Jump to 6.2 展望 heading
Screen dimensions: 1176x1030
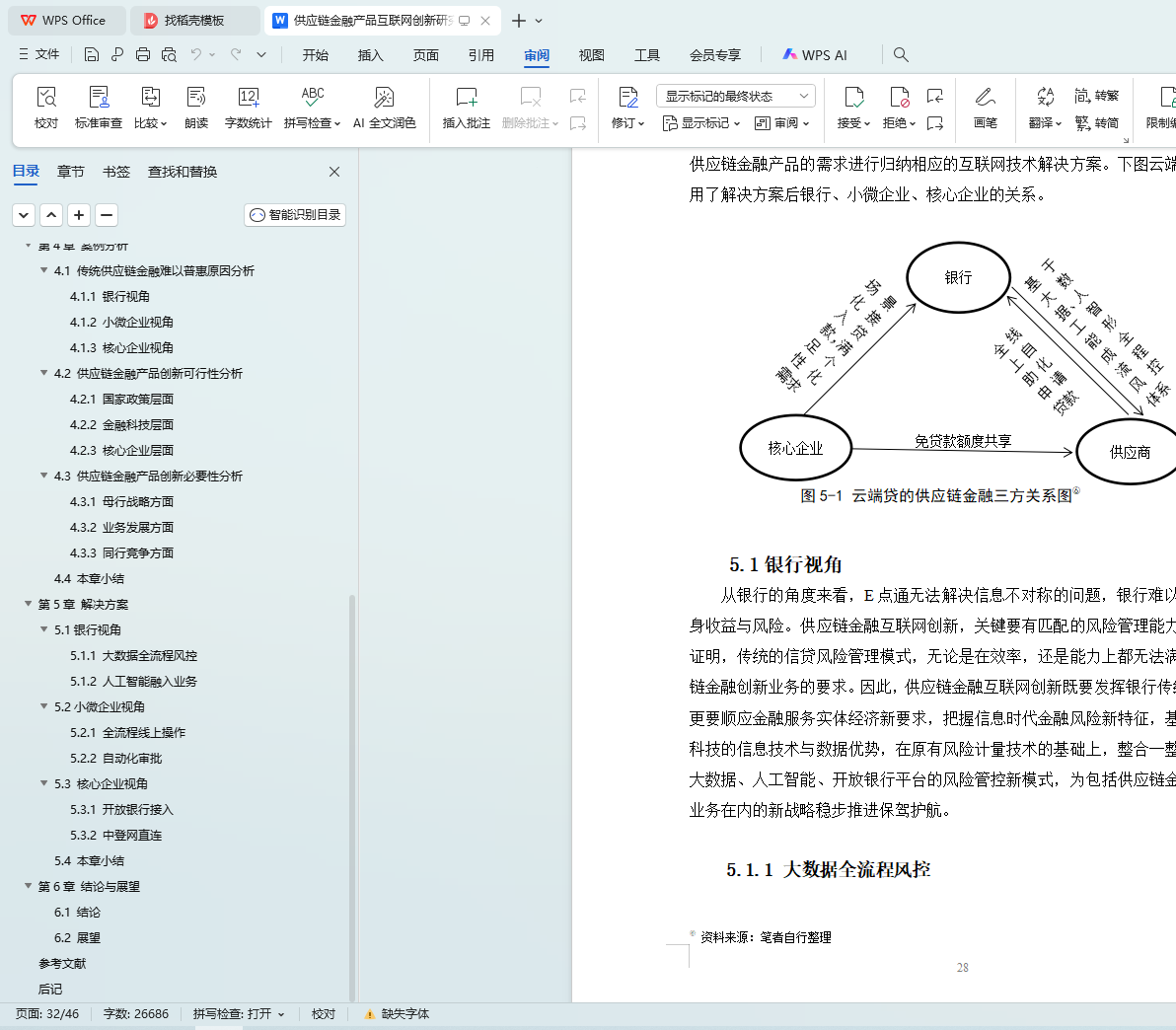[77, 937]
